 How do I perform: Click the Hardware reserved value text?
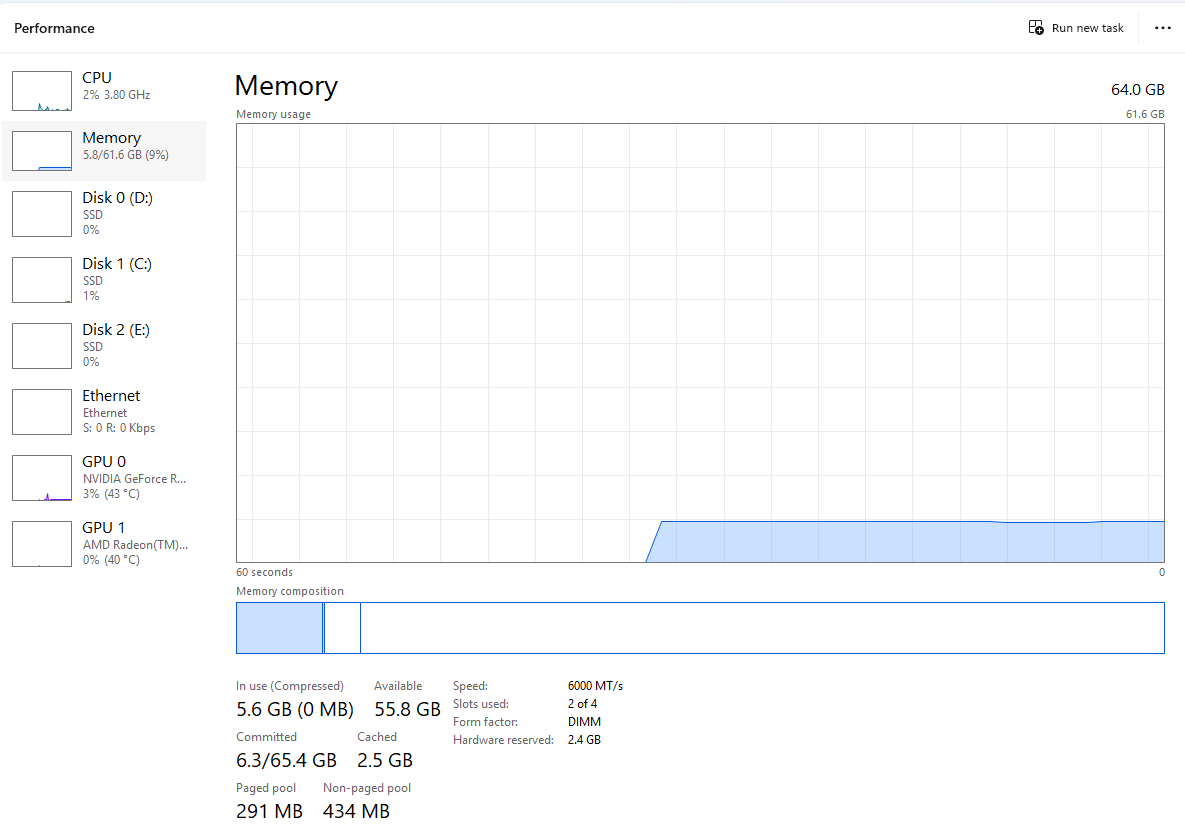point(584,739)
